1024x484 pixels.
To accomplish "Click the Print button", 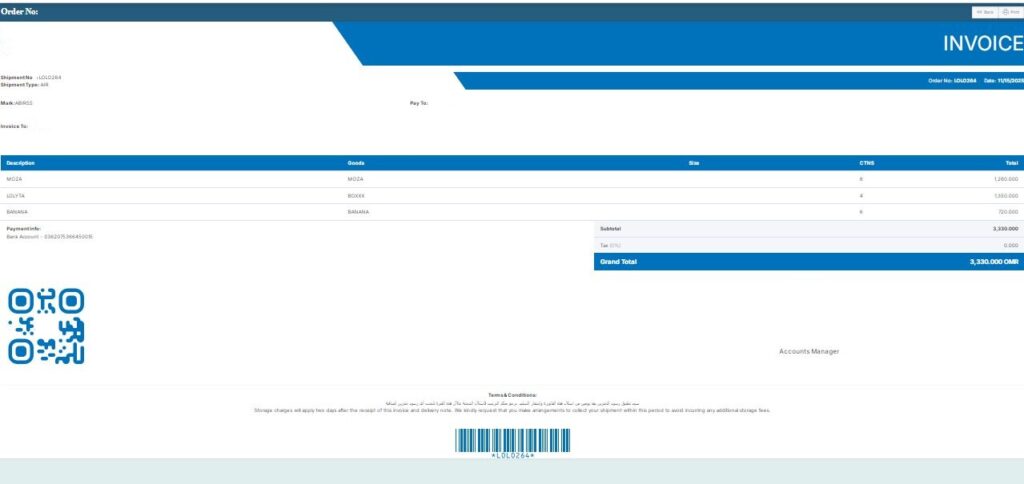I will [x=1010, y=12].
